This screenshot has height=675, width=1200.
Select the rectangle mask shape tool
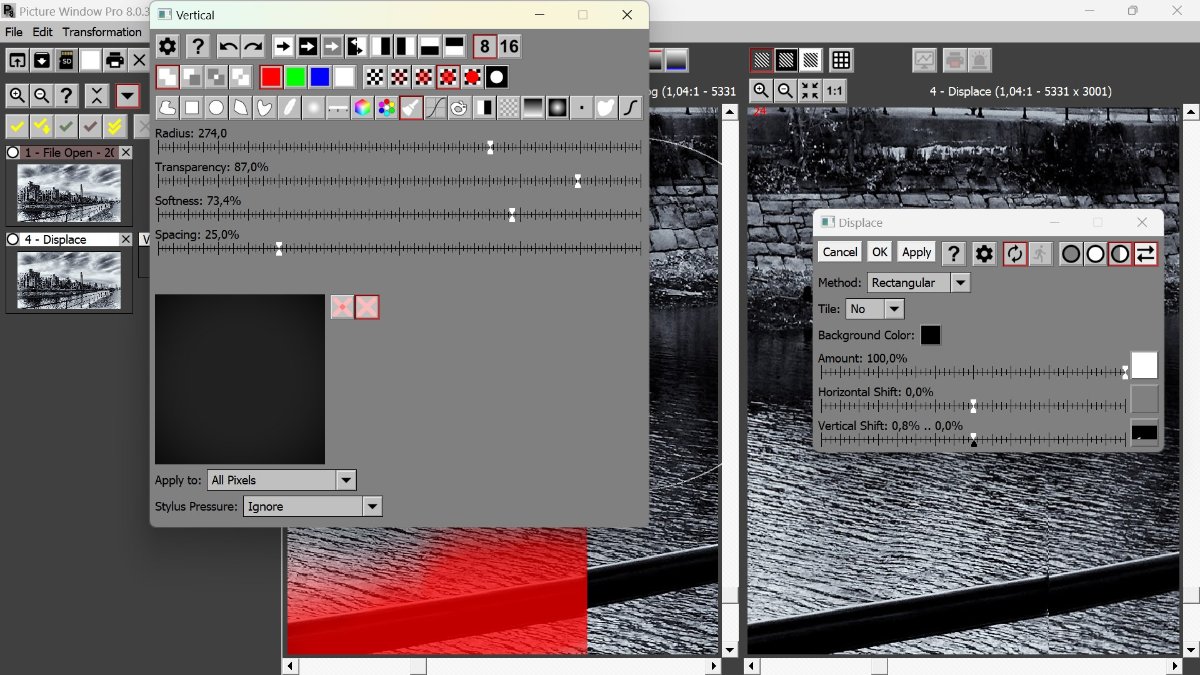click(x=192, y=108)
